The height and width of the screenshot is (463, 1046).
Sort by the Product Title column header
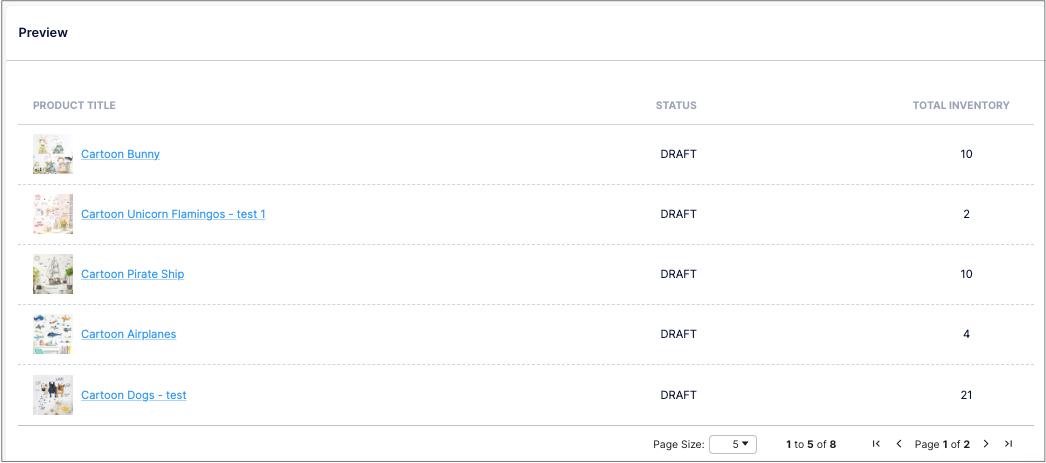(x=74, y=105)
